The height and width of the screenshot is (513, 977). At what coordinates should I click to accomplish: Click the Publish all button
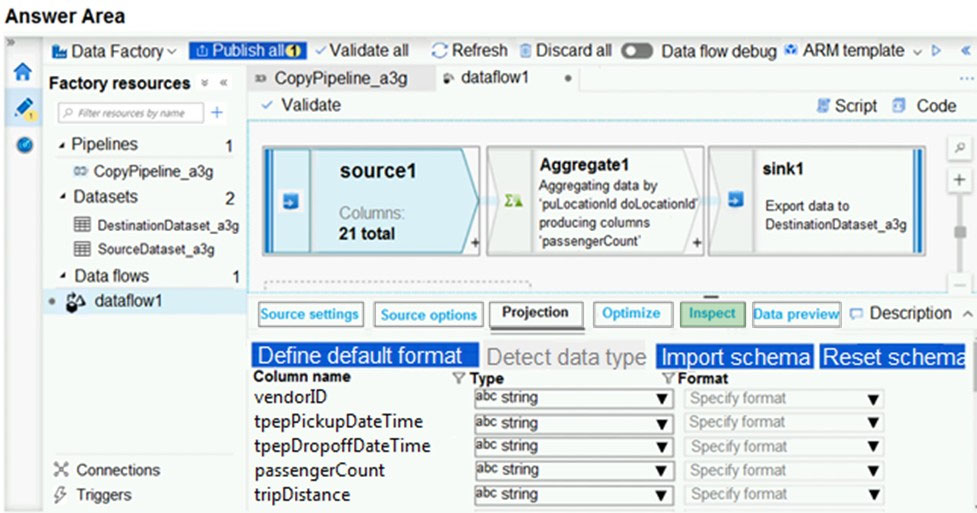[247, 50]
